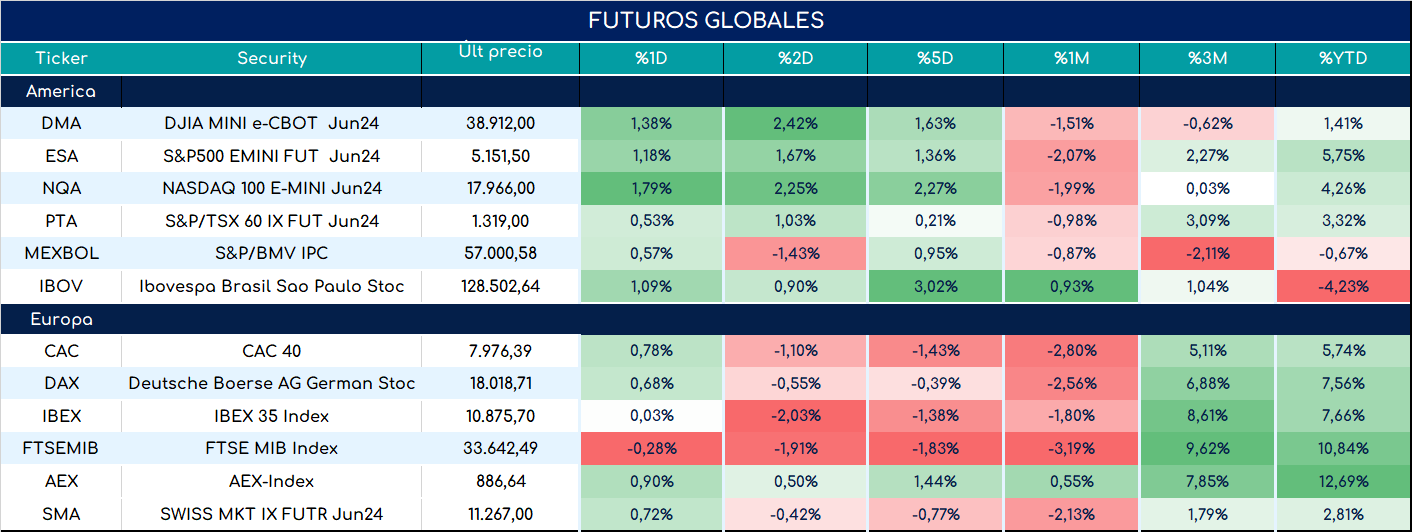Select the %YTD column header

[1341, 58]
